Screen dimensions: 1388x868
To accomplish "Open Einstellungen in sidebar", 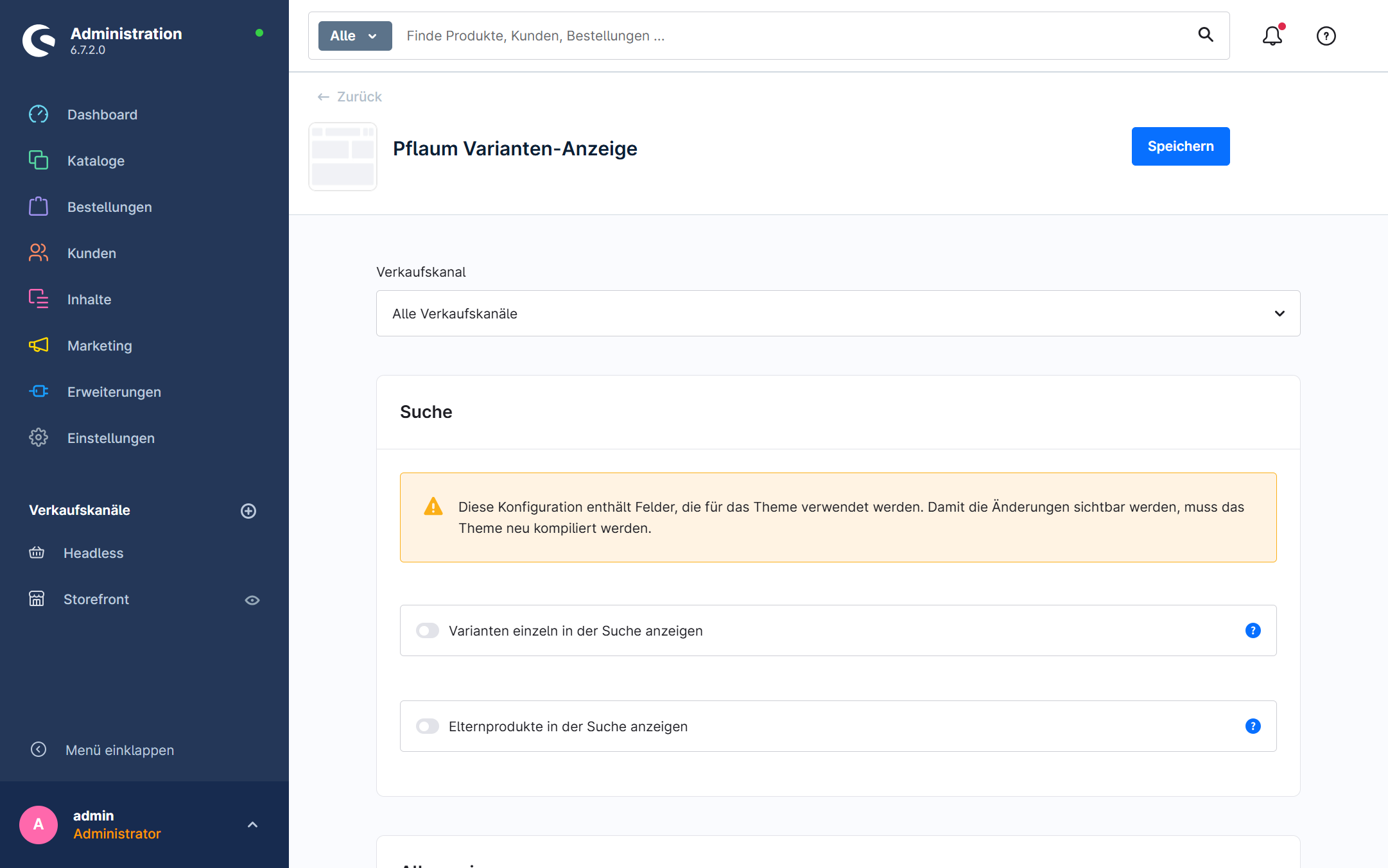I will click(x=110, y=438).
